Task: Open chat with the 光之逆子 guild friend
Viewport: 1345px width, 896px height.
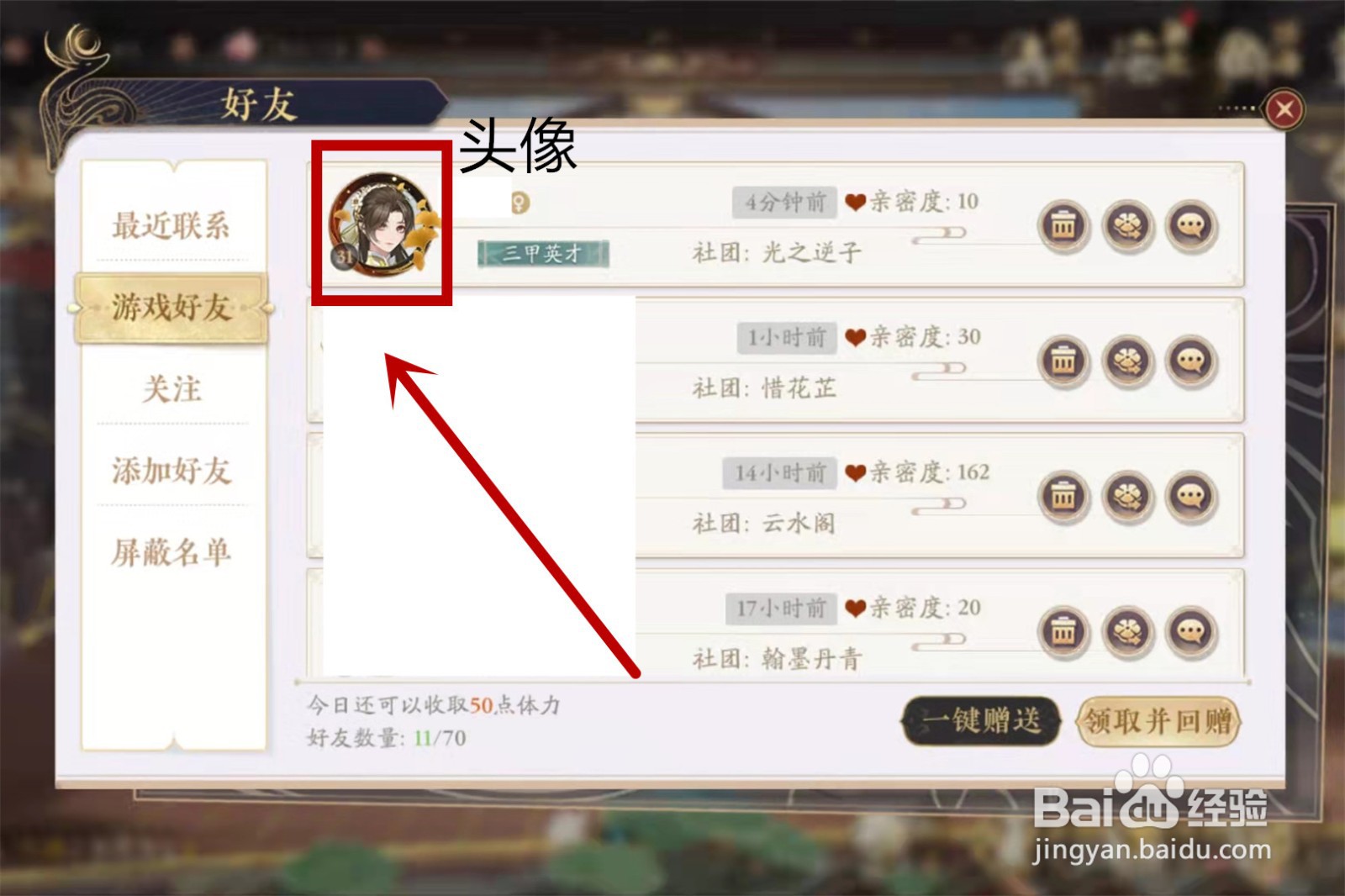Action: 1191,226
